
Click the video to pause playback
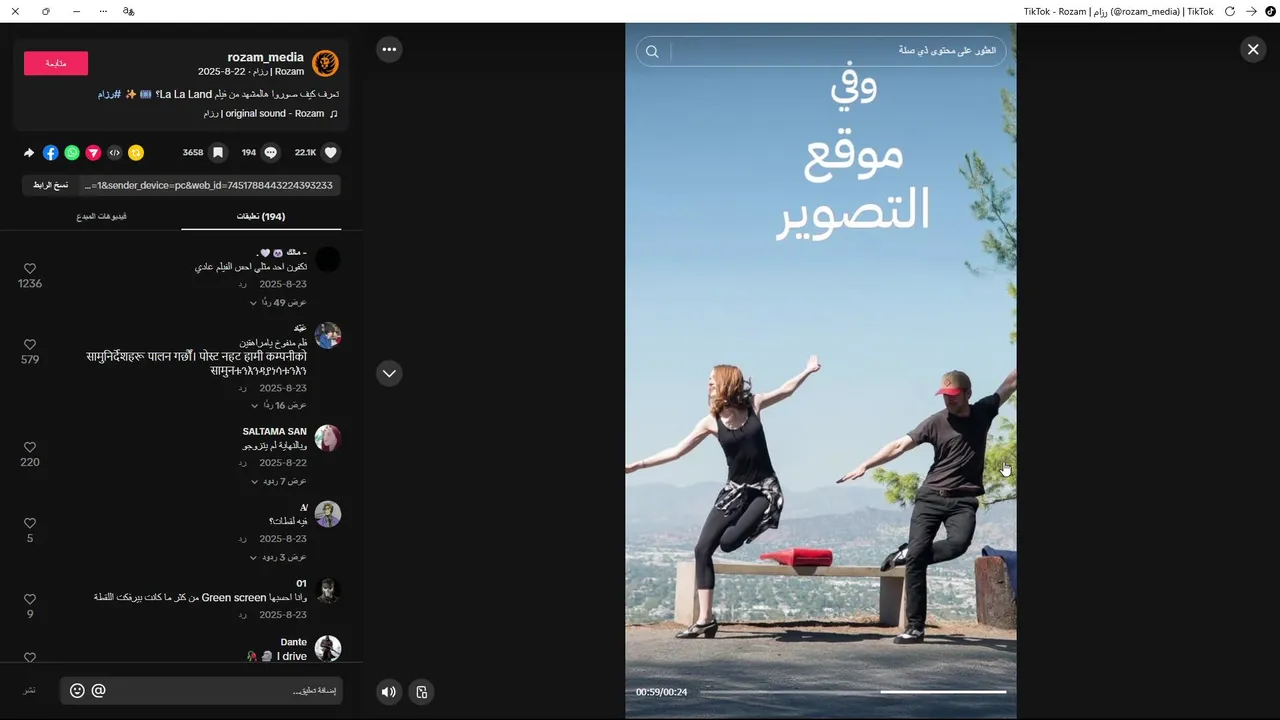point(821,370)
